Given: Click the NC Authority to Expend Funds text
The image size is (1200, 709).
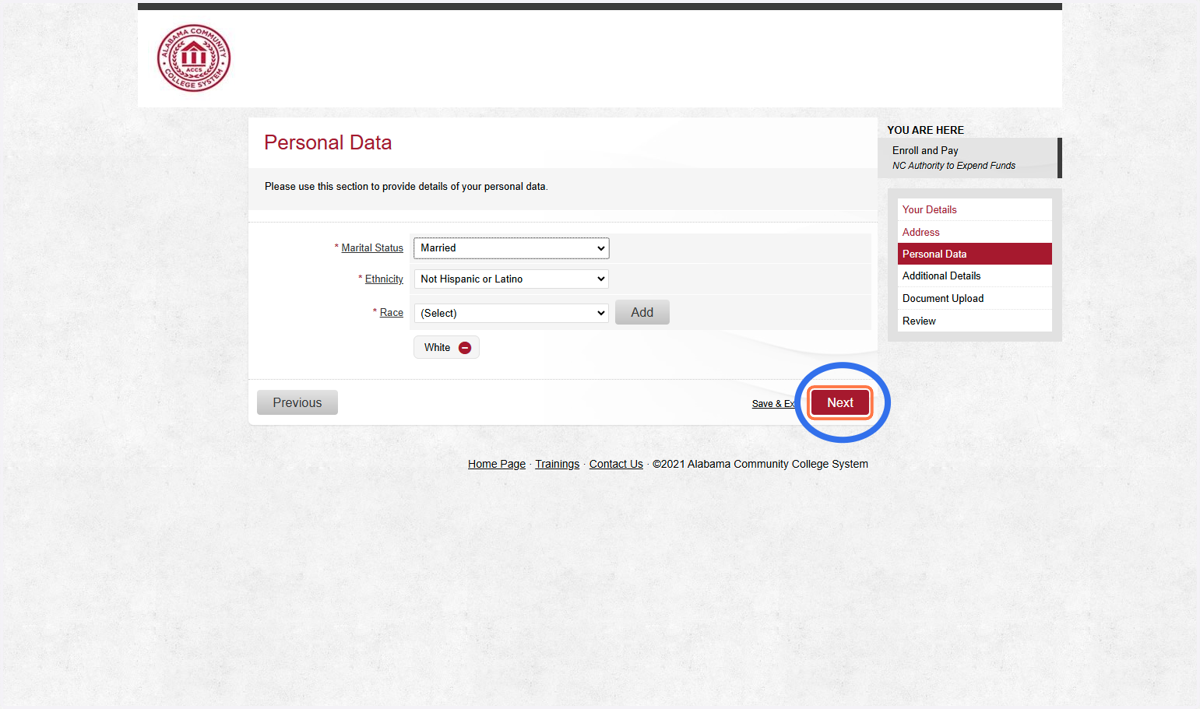Looking at the screenshot, I should (x=953, y=166).
